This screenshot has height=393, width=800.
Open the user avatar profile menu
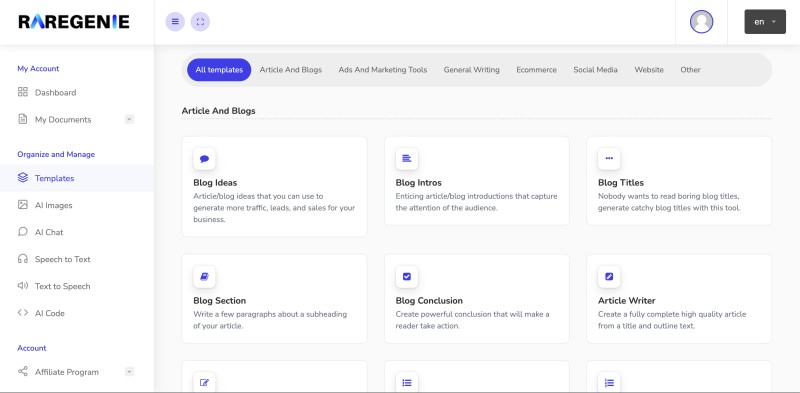pos(701,22)
